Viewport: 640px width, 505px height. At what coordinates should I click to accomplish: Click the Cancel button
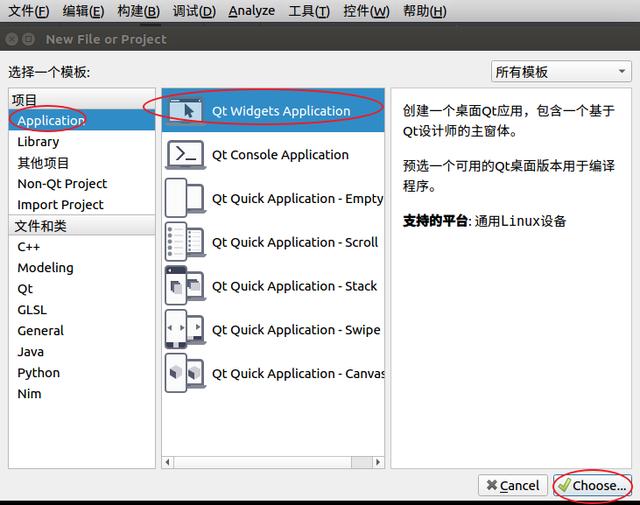513,485
